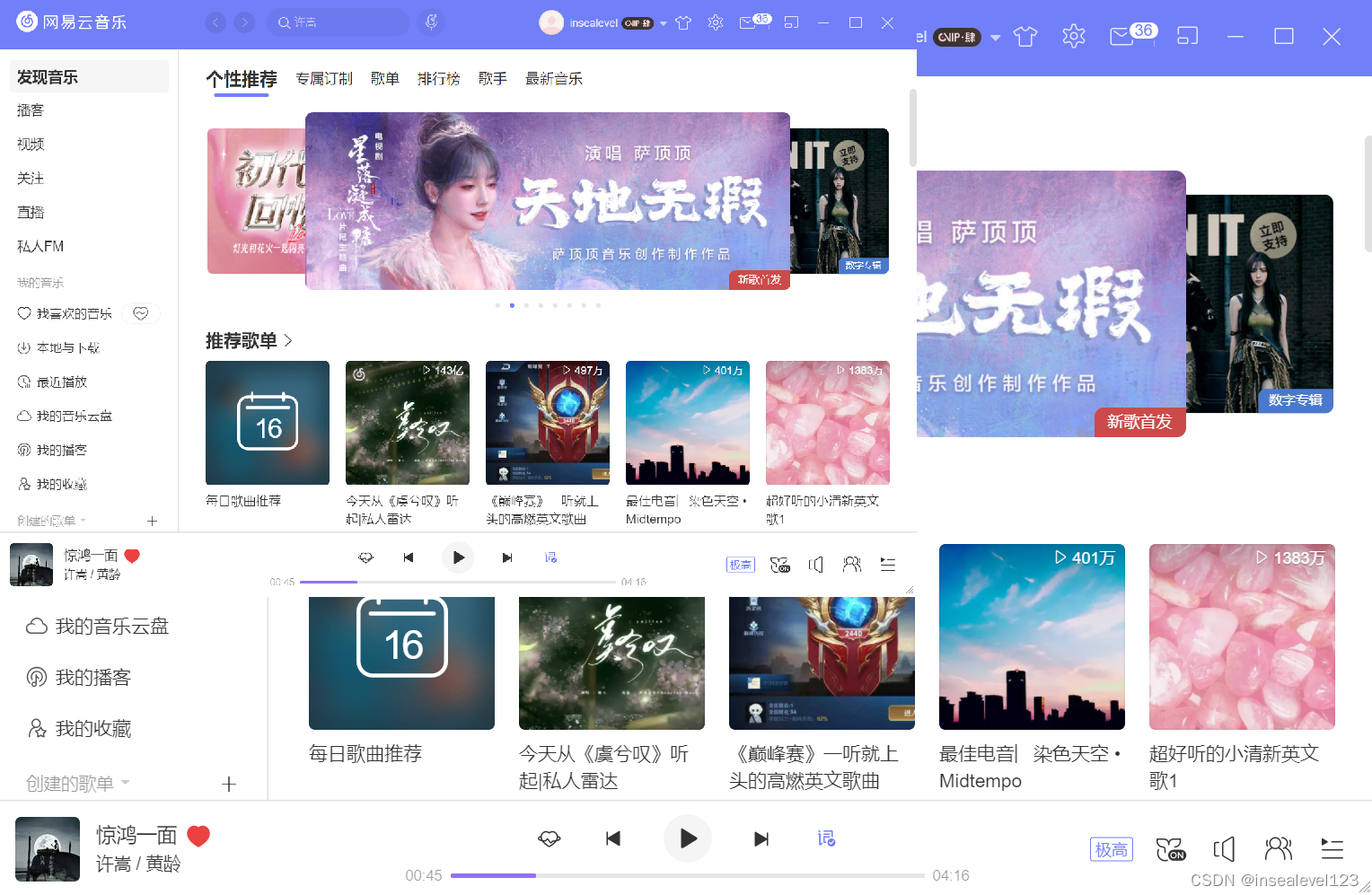The width and height of the screenshot is (1372, 895).
Task: Open 我喜欢的音乐 in the sidebar
Action: (65, 313)
